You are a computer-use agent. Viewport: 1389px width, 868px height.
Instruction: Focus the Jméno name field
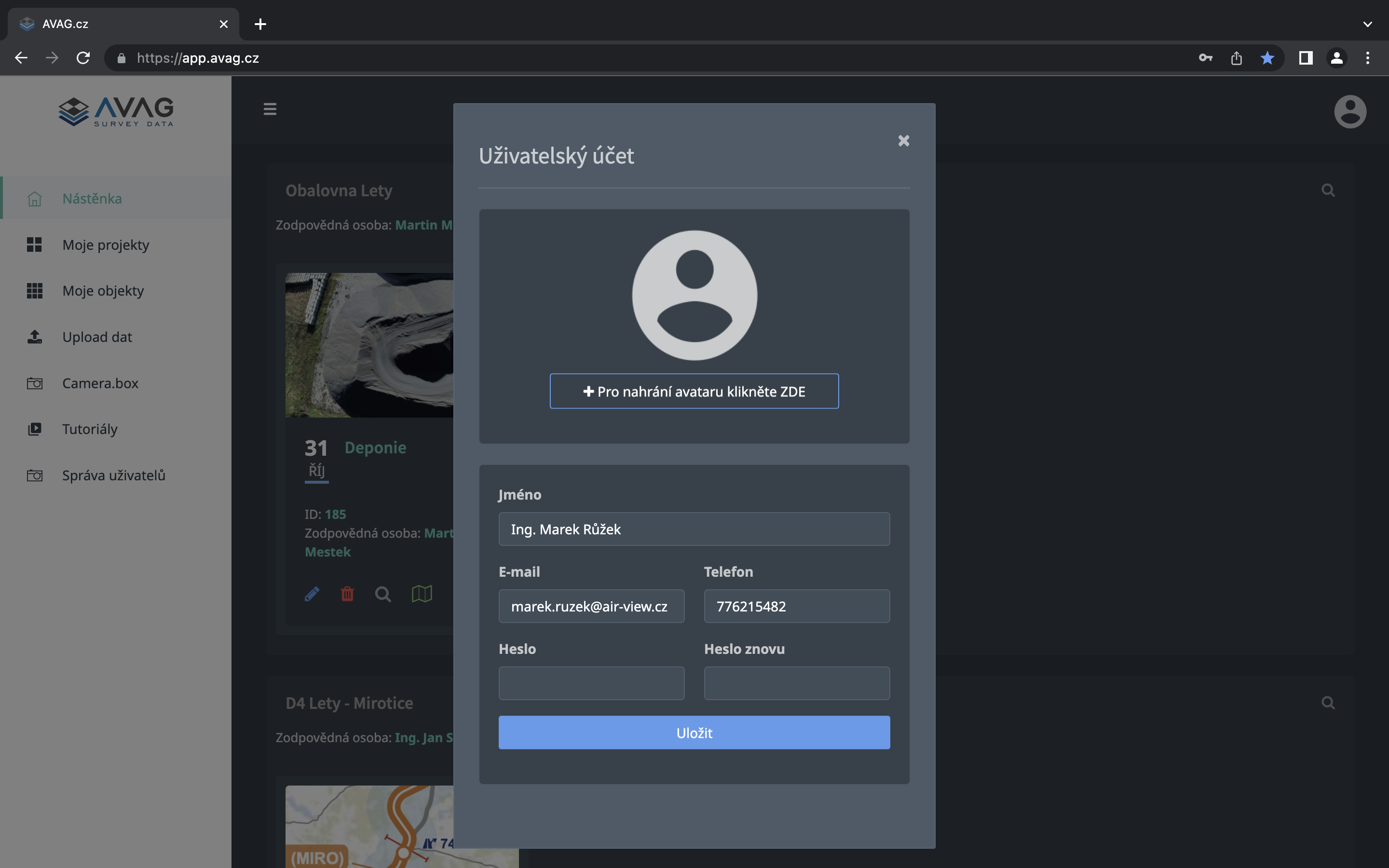tap(694, 529)
